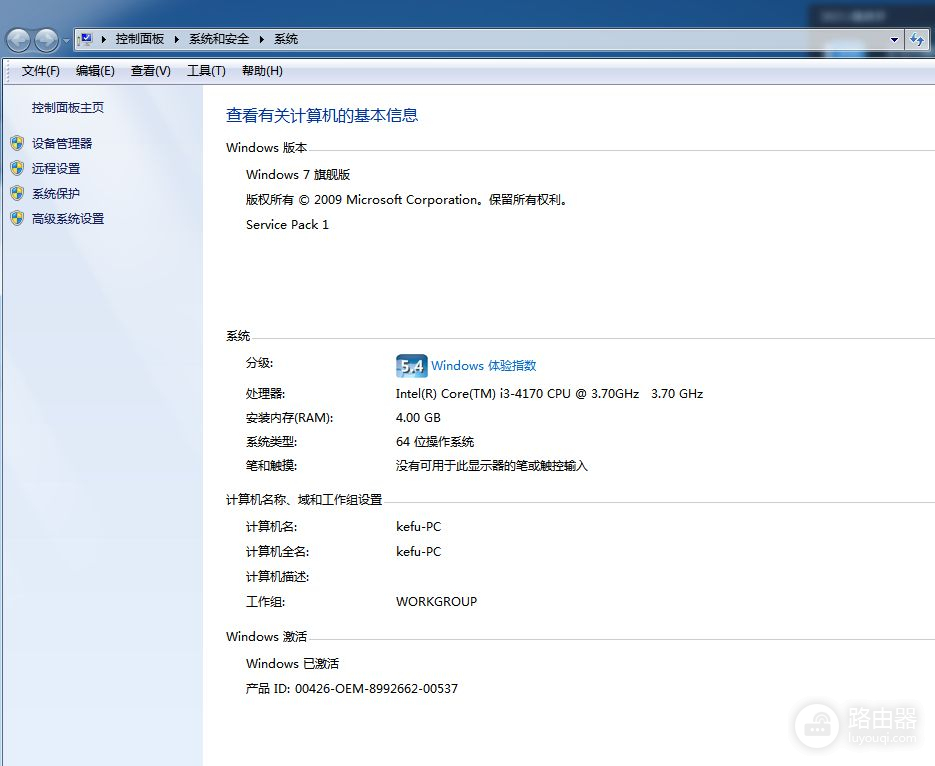
Task: Expand the recent pages arrow beside Forward button
Action: [67, 41]
